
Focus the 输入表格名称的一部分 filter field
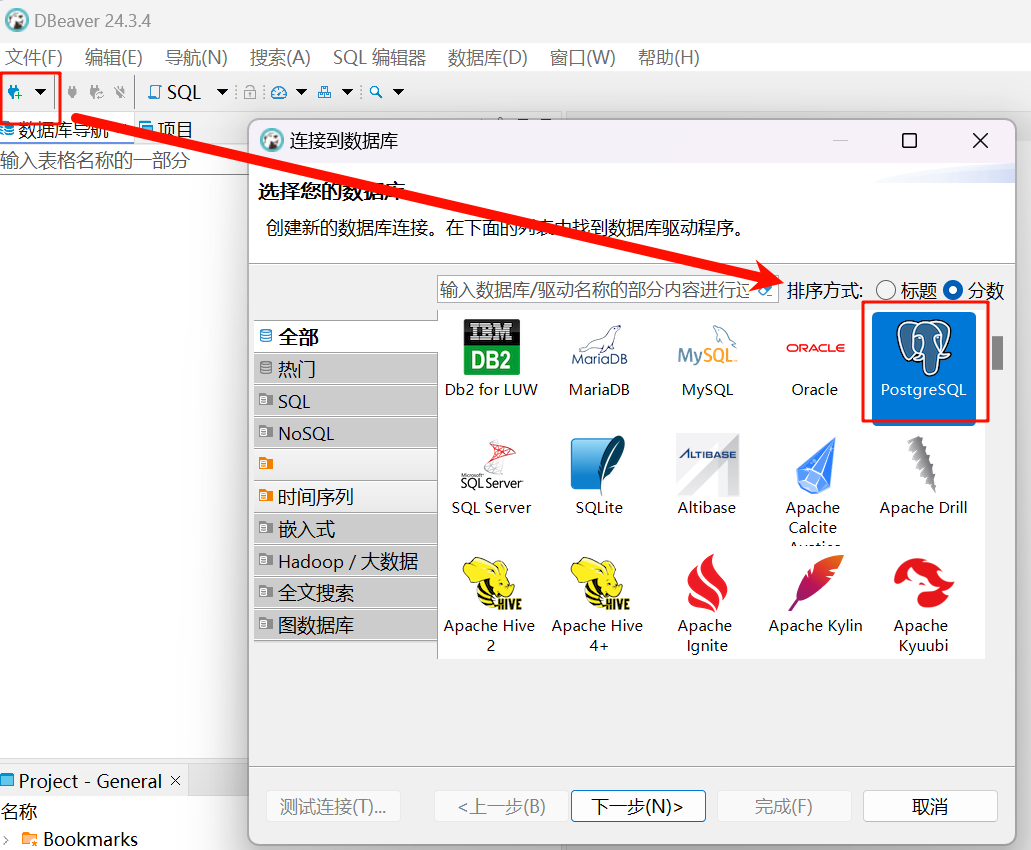pyautogui.click(x=124, y=160)
